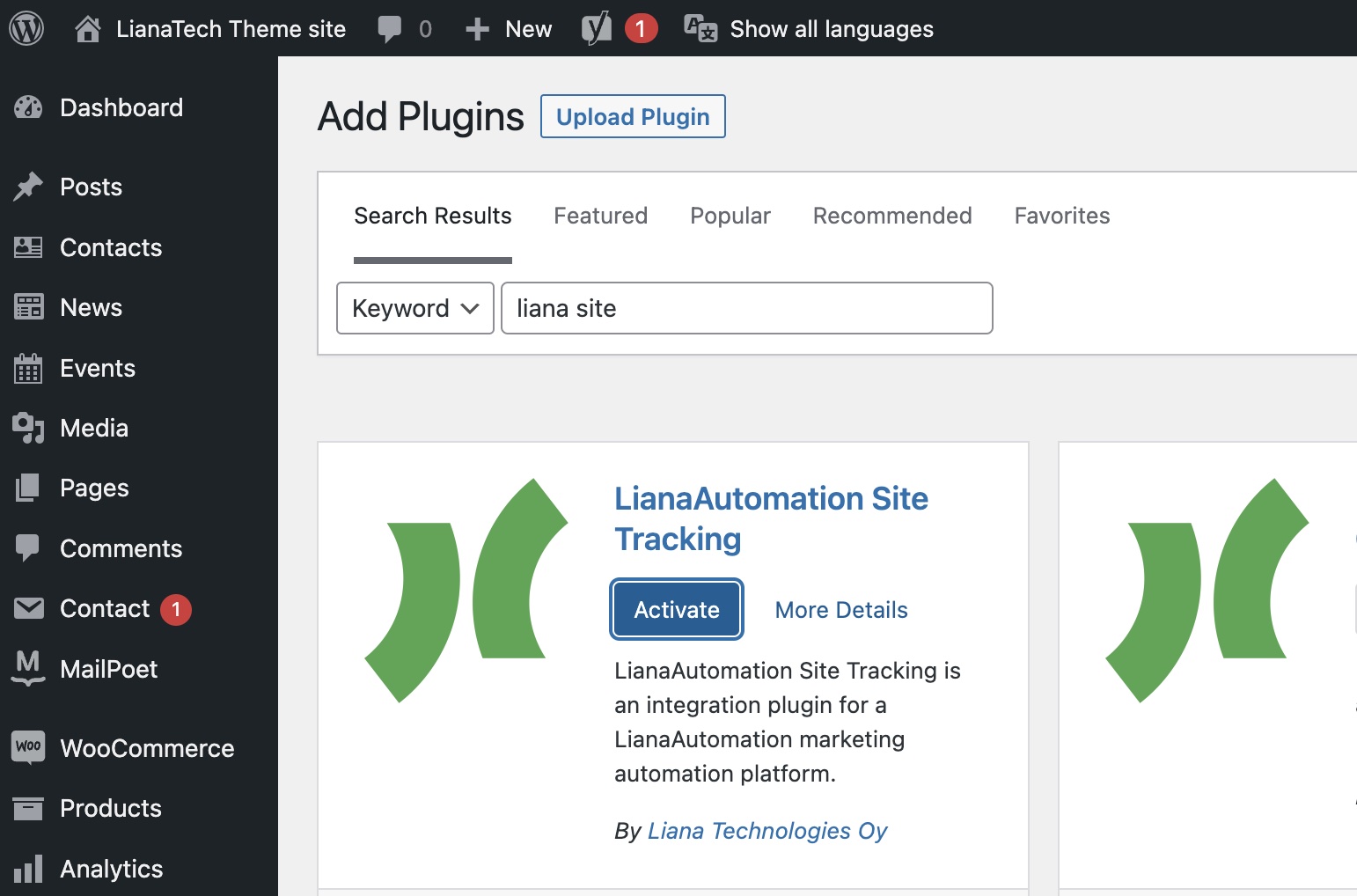
Task: Click the Products archive box icon
Action: pyautogui.click(x=28, y=808)
